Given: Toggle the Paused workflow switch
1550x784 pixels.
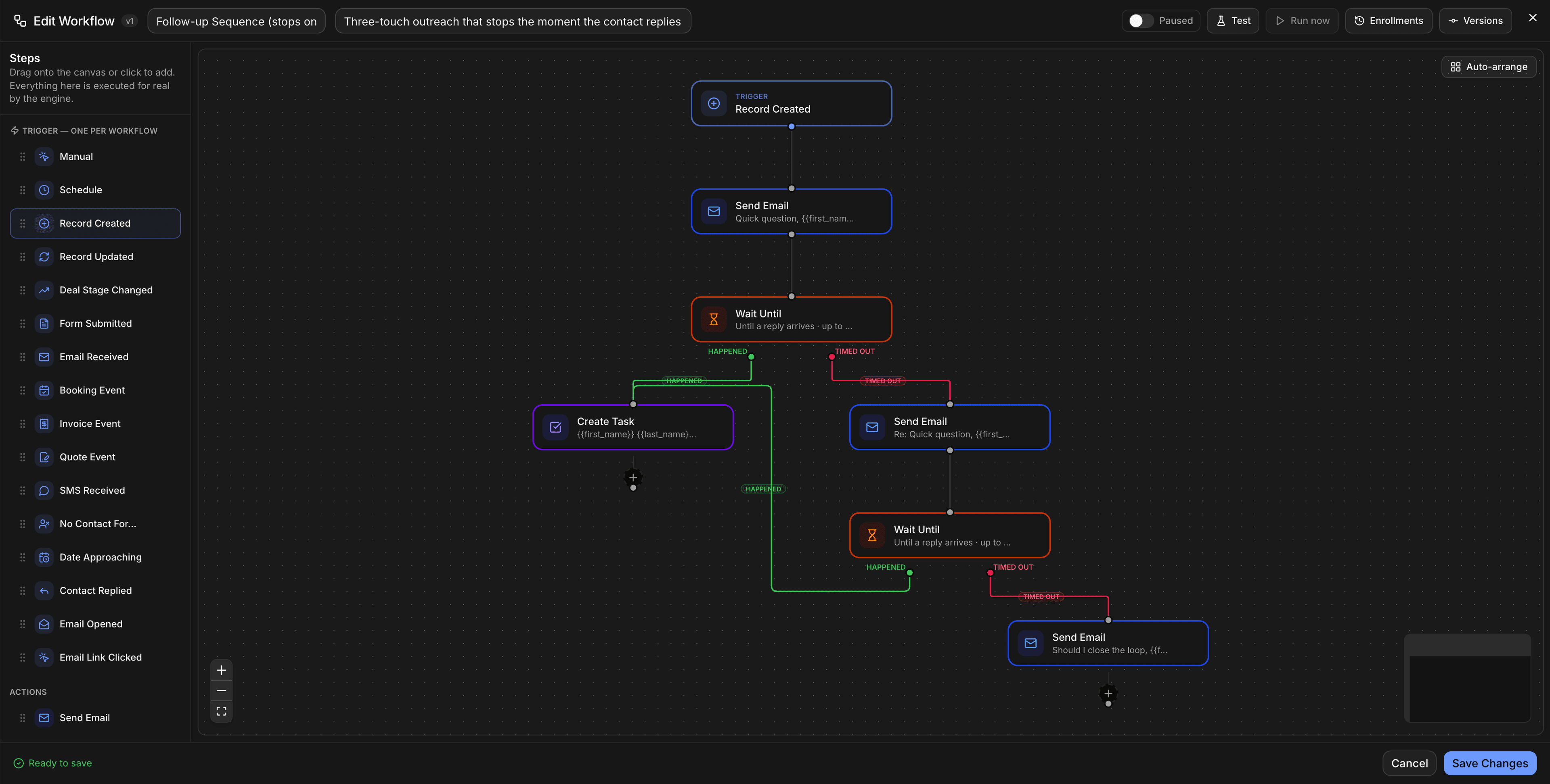Looking at the screenshot, I should coord(1140,21).
